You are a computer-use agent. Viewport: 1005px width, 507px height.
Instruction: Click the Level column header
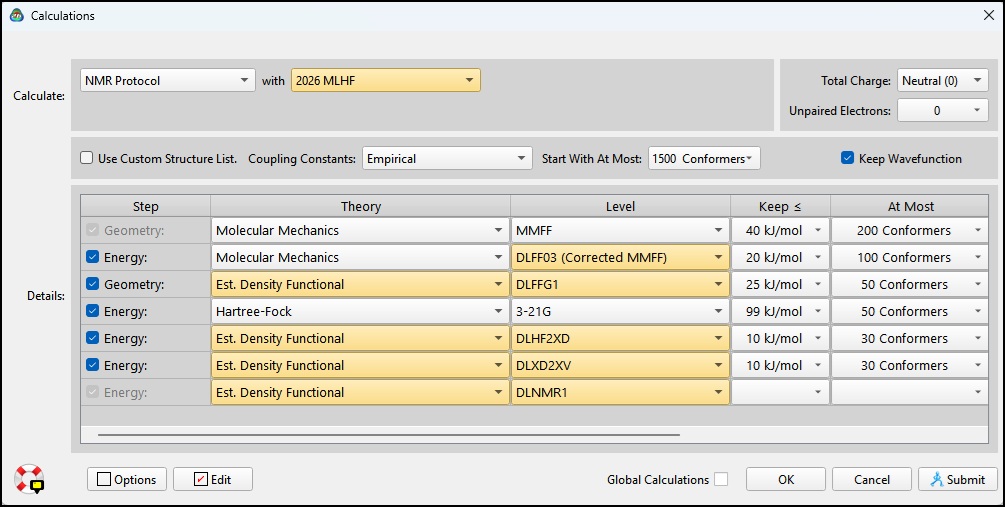(x=620, y=206)
